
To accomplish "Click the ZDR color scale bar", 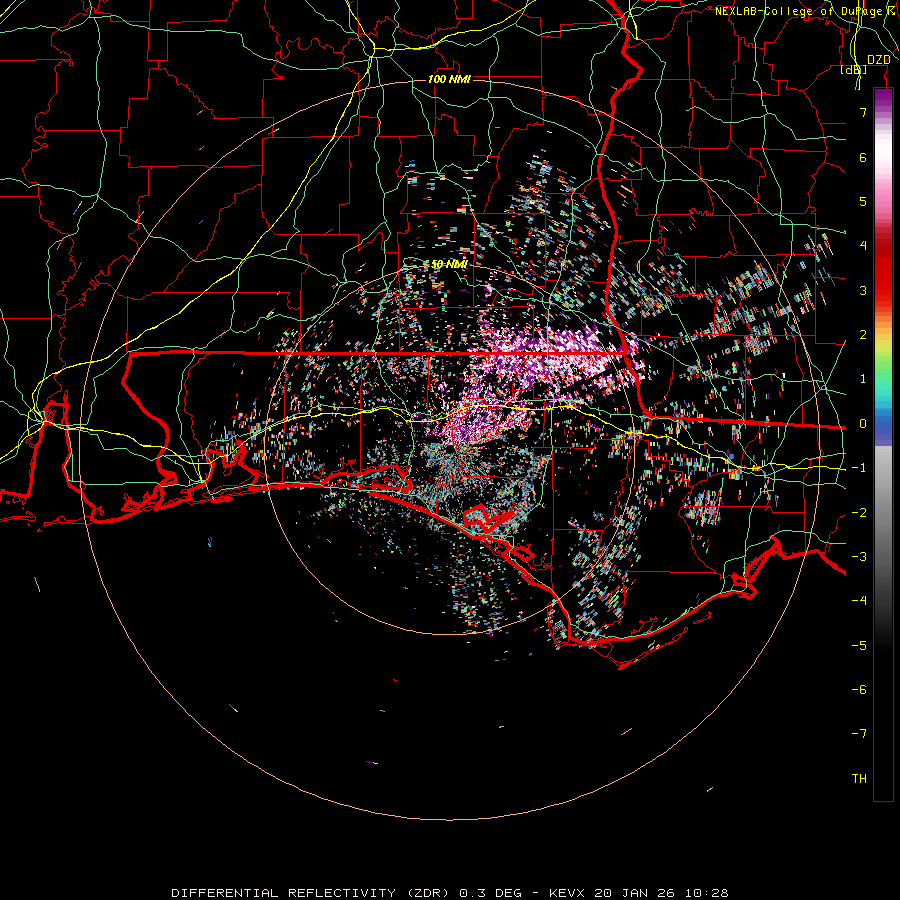I will coord(883,444).
